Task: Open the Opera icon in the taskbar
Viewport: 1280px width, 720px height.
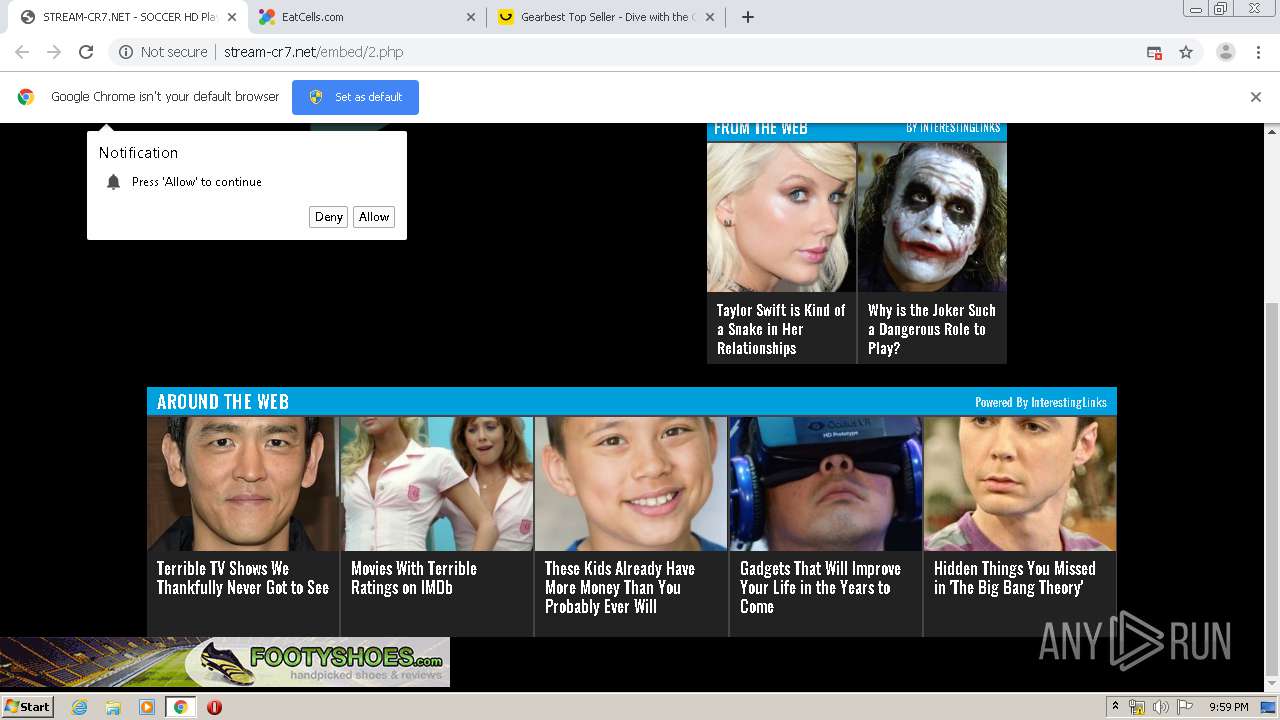Action: pyautogui.click(x=214, y=707)
